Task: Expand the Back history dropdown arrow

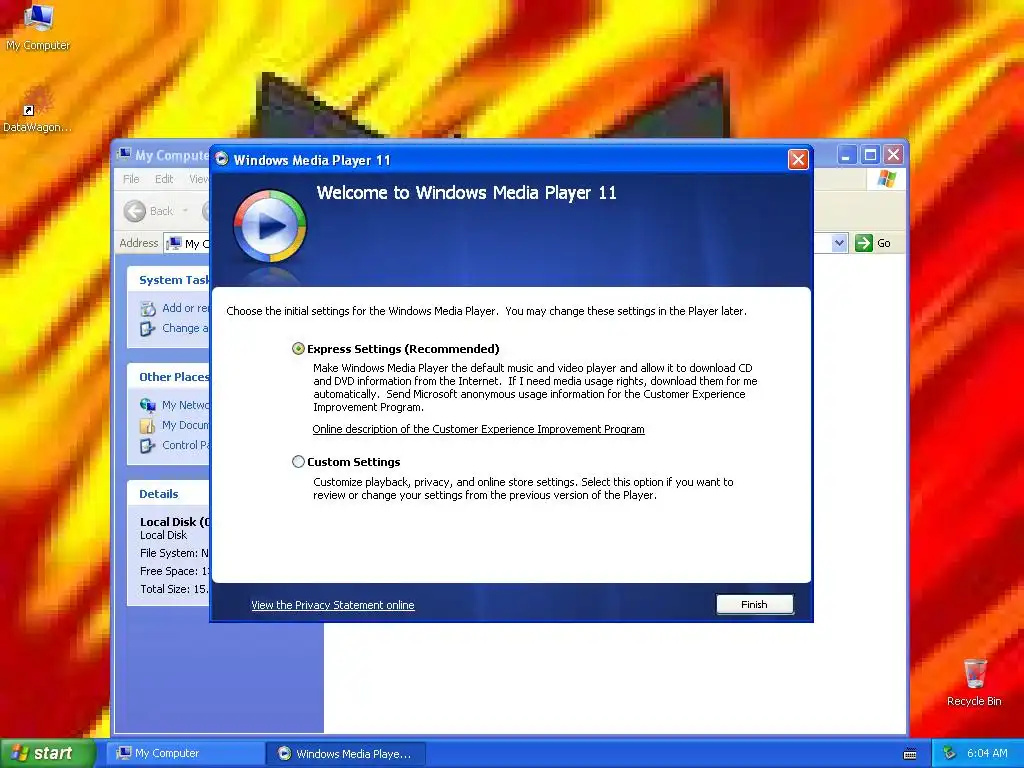Action: pyautogui.click(x=185, y=210)
